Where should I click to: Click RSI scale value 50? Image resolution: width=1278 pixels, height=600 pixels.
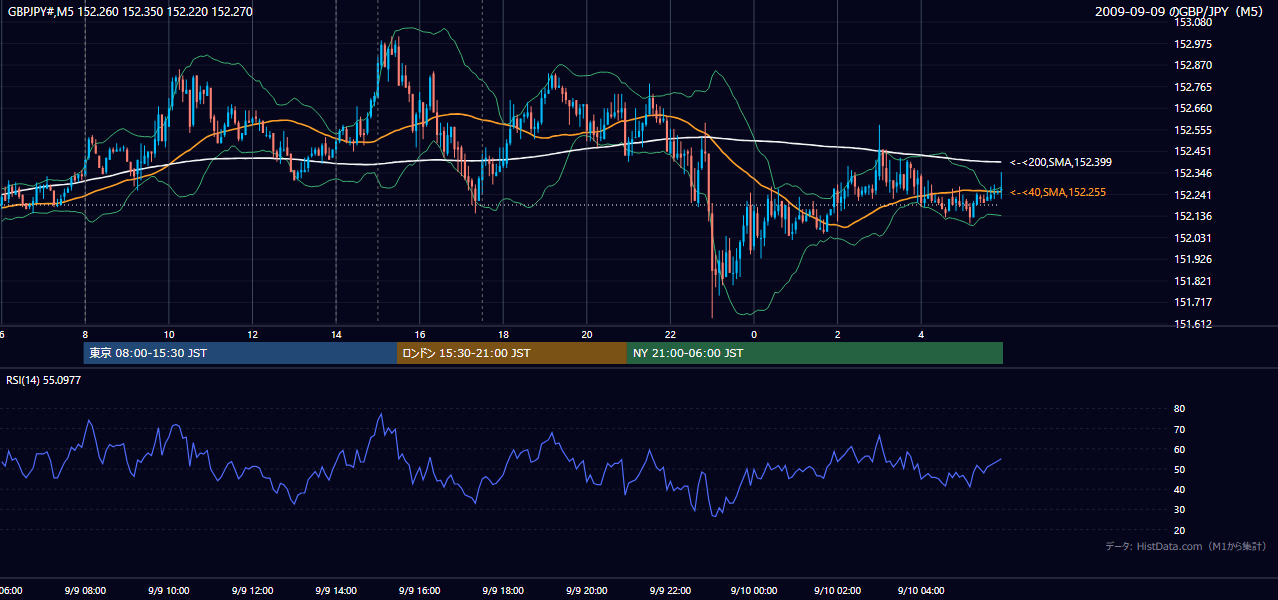[1179, 469]
